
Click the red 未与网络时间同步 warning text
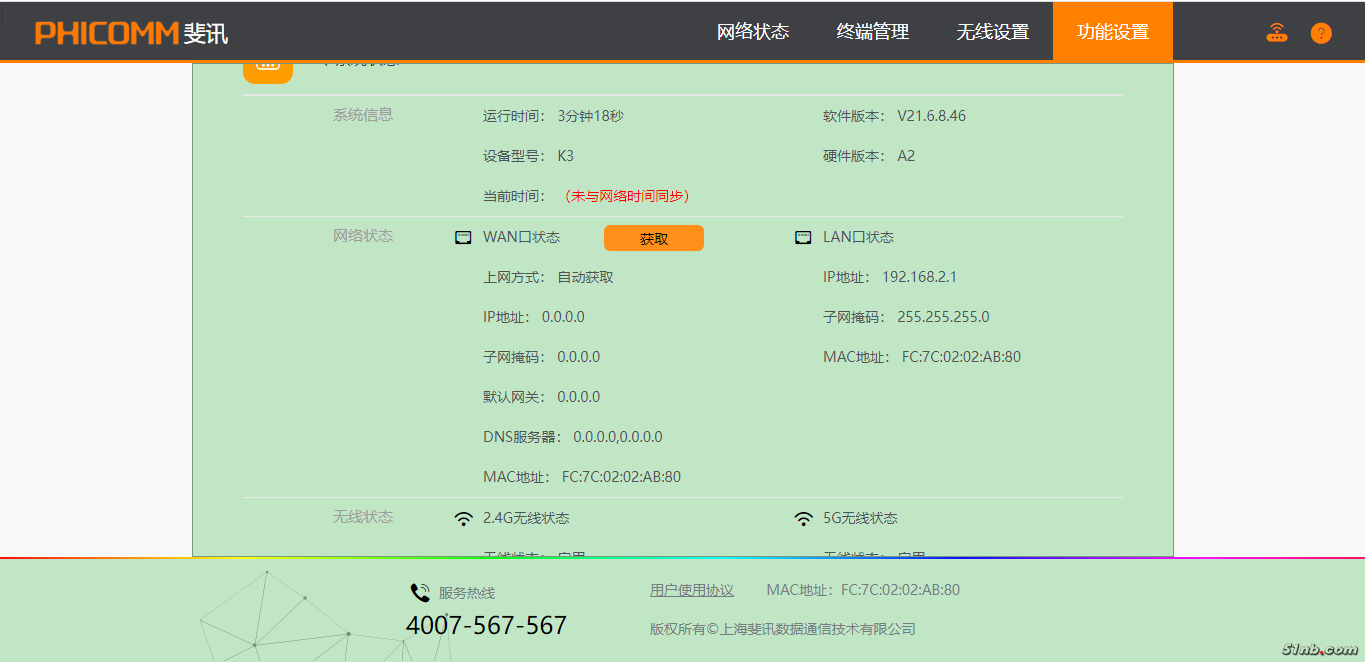point(627,196)
